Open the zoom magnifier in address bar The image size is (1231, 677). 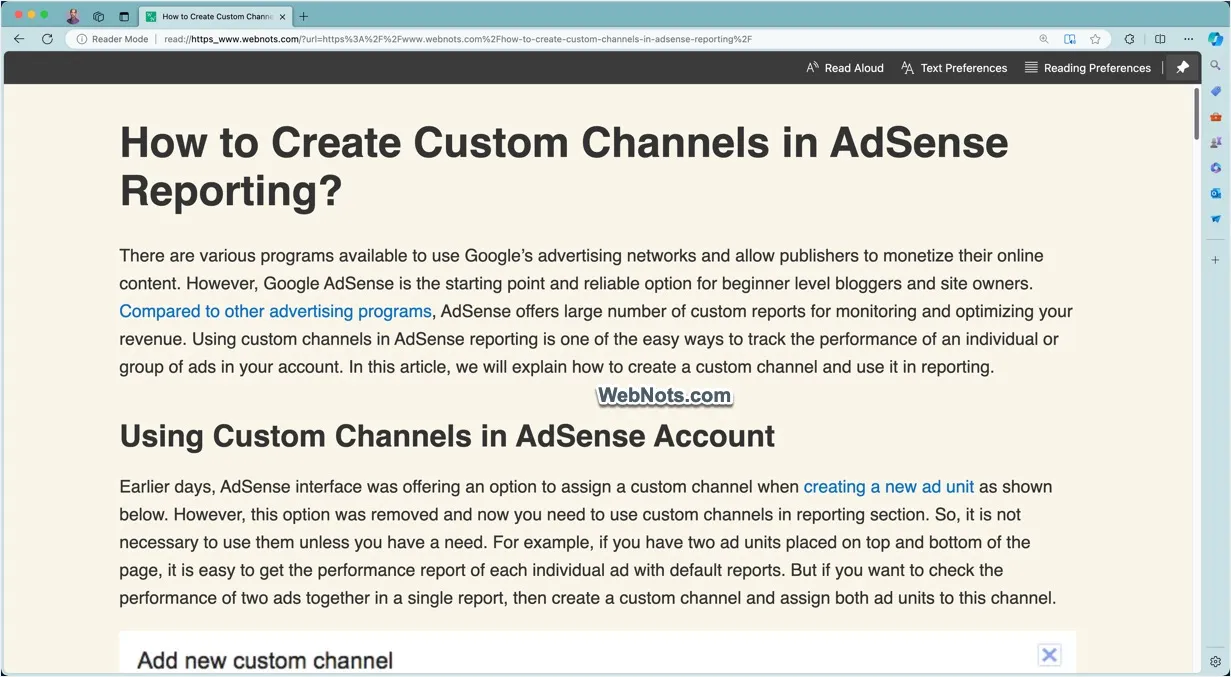pyautogui.click(x=1044, y=39)
